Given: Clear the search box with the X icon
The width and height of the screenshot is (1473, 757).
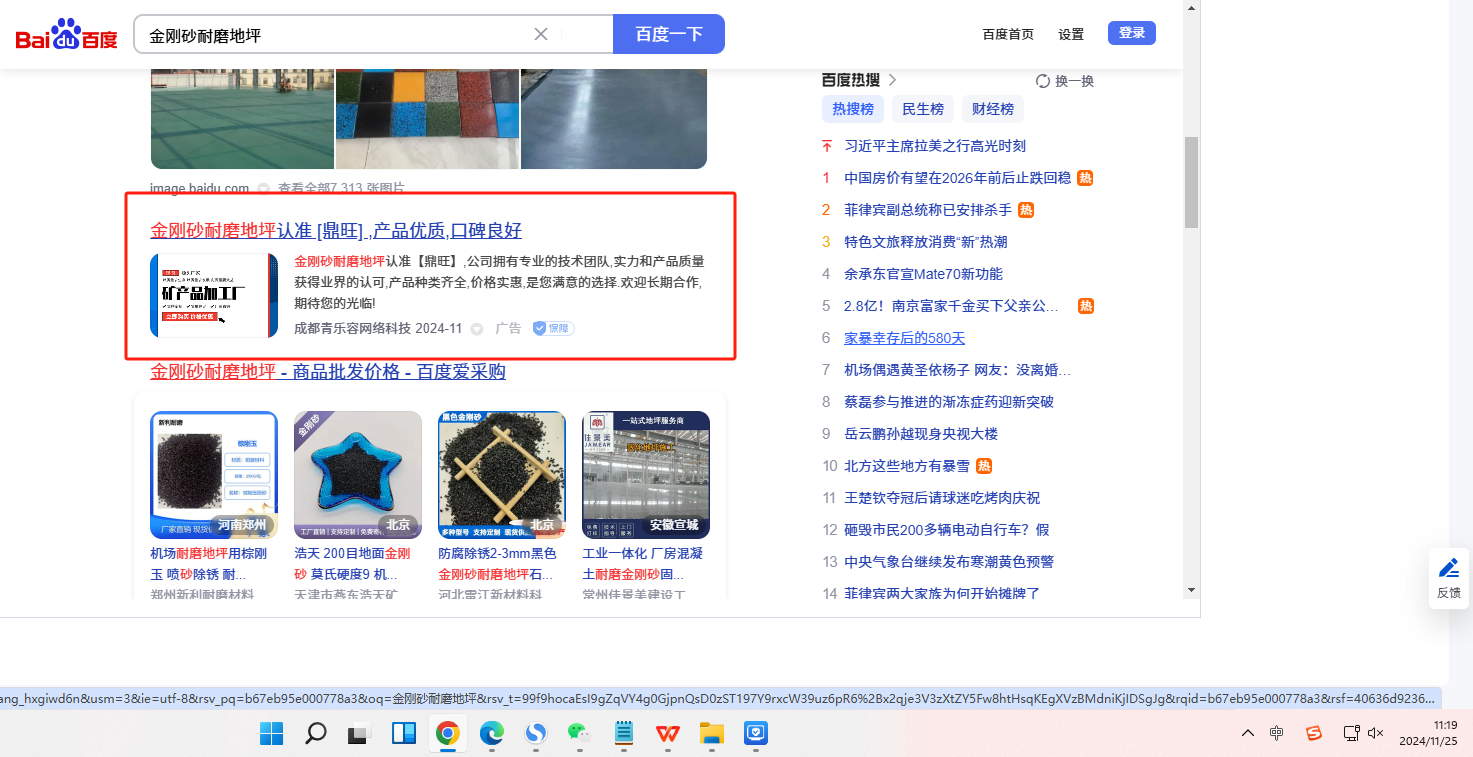Looking at the screenshot, I should (x=541, y=34).
